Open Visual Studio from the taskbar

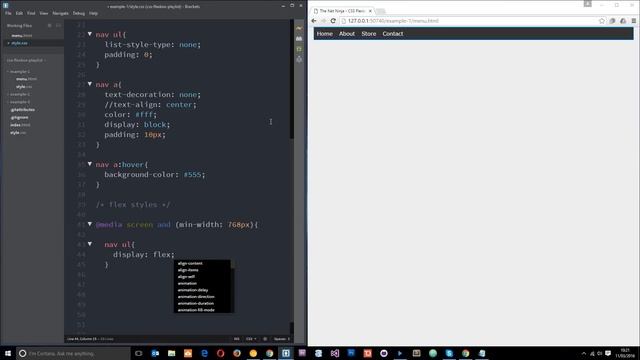tap(335, 353)
